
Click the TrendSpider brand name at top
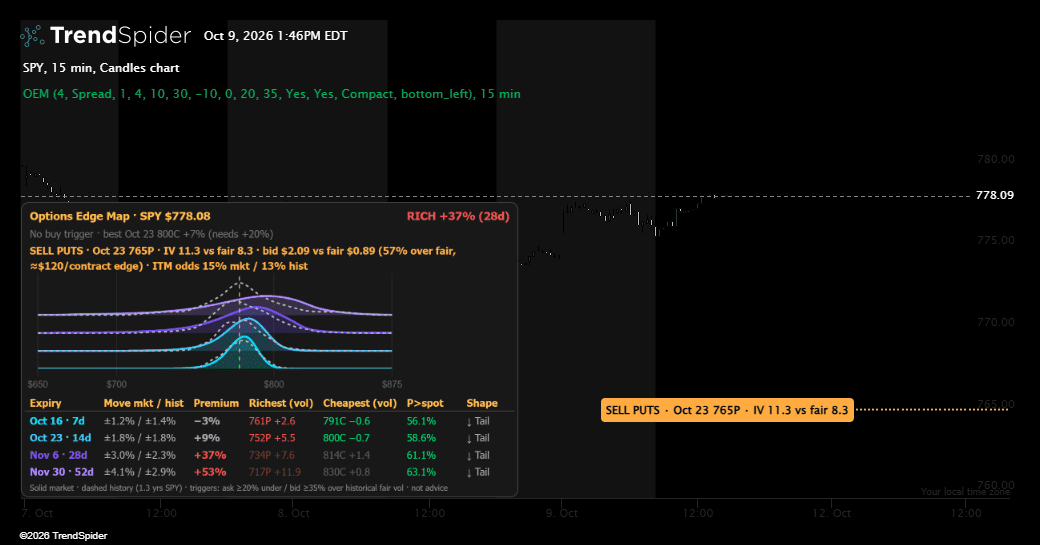click(x=120, y=35)
